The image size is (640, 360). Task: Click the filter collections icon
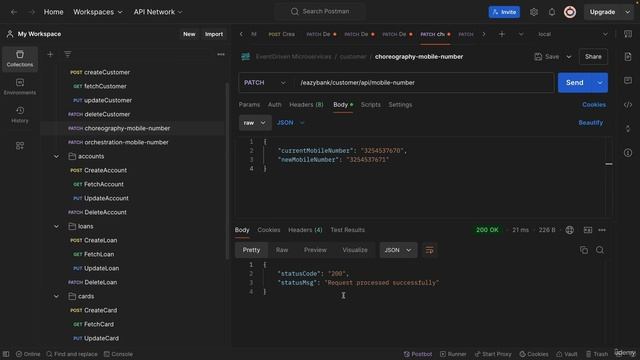coord(68,54)
